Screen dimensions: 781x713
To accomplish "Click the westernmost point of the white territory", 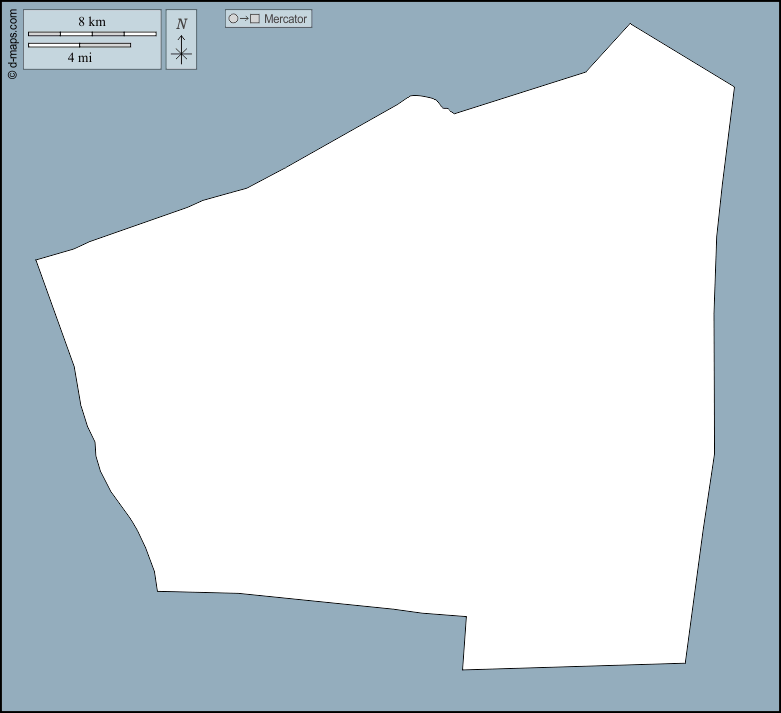I will point(38,261).
